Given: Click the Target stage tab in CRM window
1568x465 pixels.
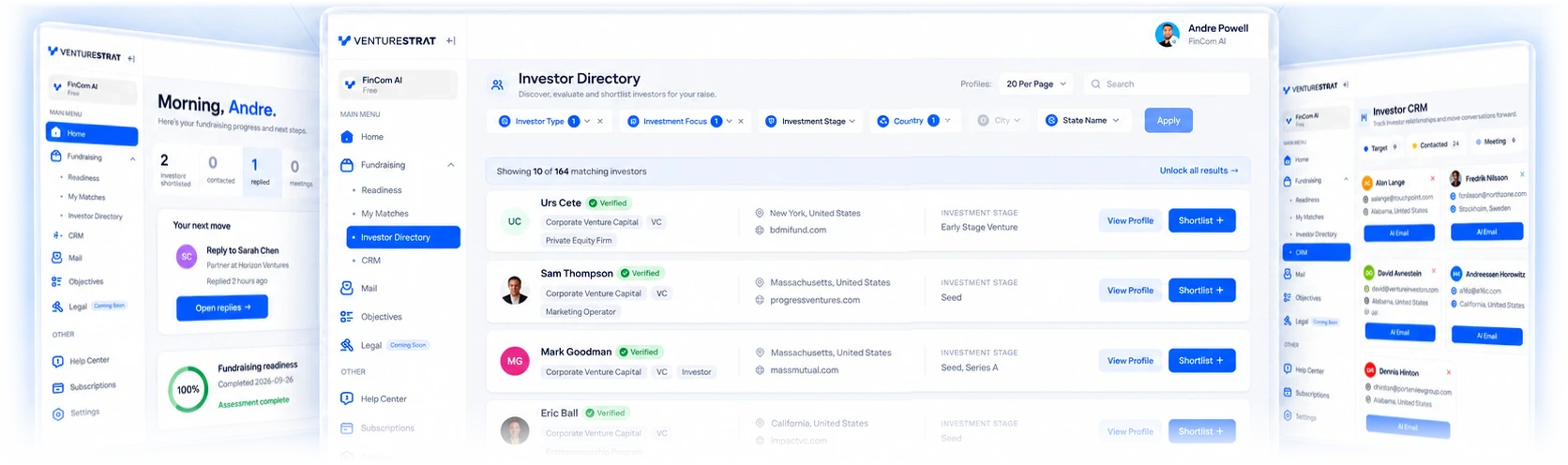Looking at the screenshot, I should (x=1380, y=147).
